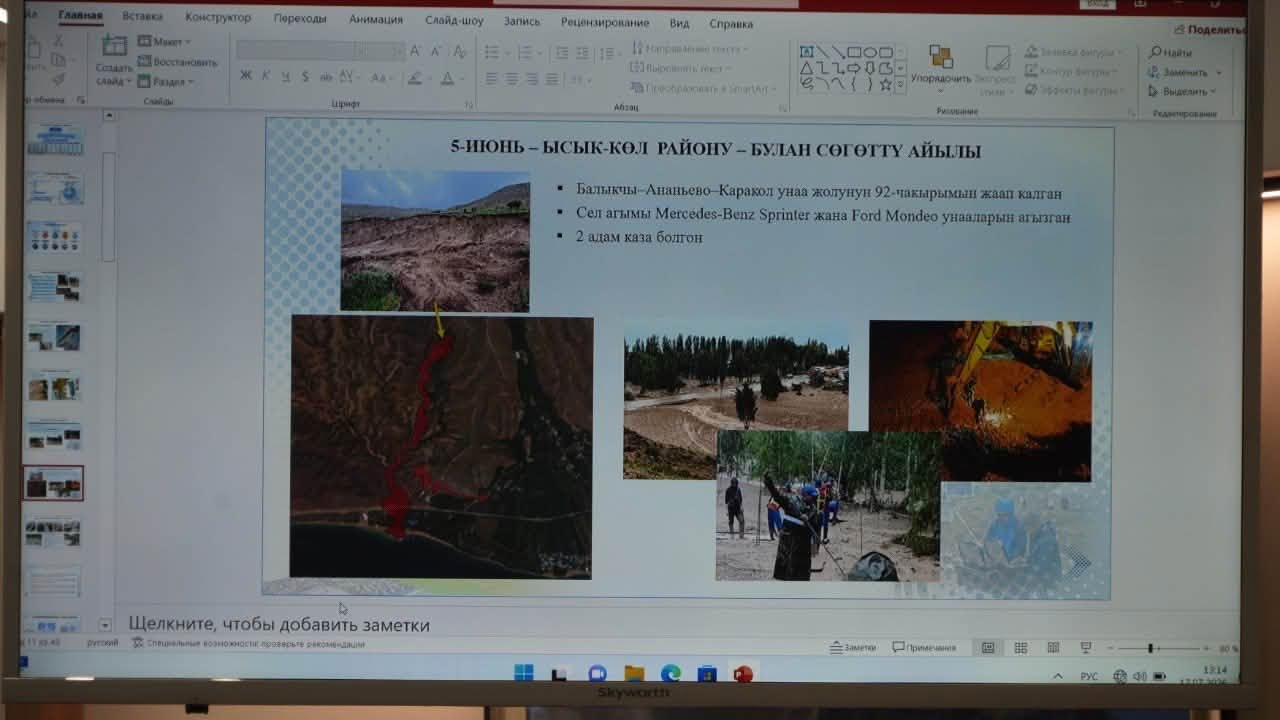The image size is (1280, 720).
Task: Switch to slide sorter view icon
Action: pos(1021,648)
